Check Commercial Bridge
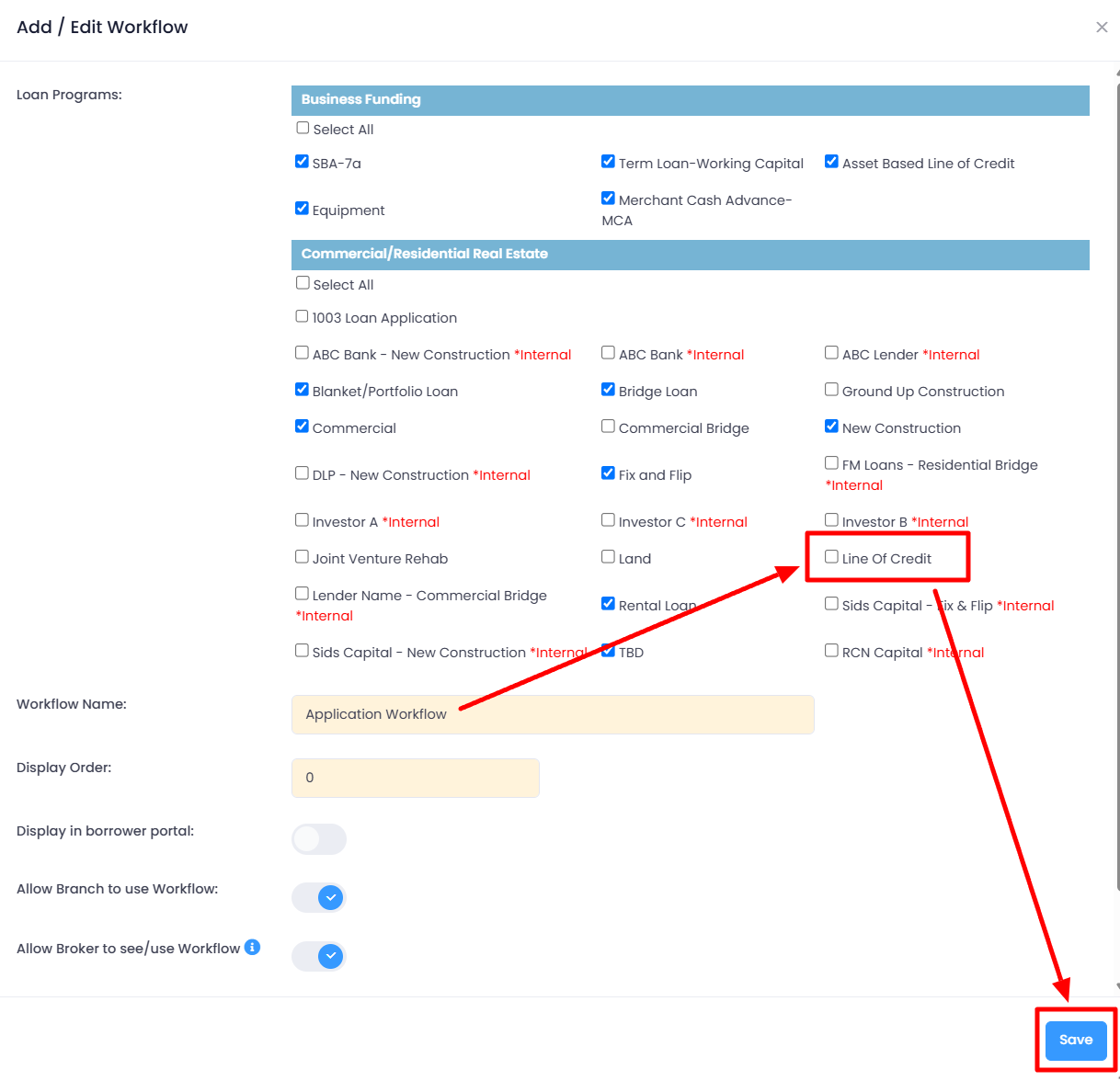The image size is (1120, 1081). pos(608,426)
